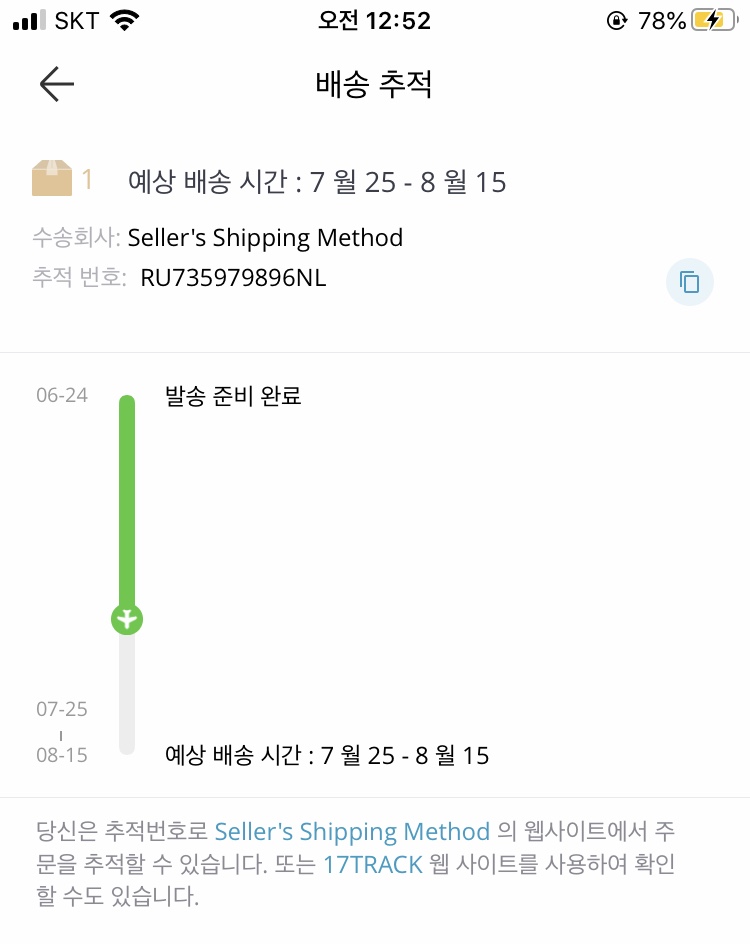Tap the 07-25 timeline date
The width and height of the screenshot is (750, 944).
(62, 709)
